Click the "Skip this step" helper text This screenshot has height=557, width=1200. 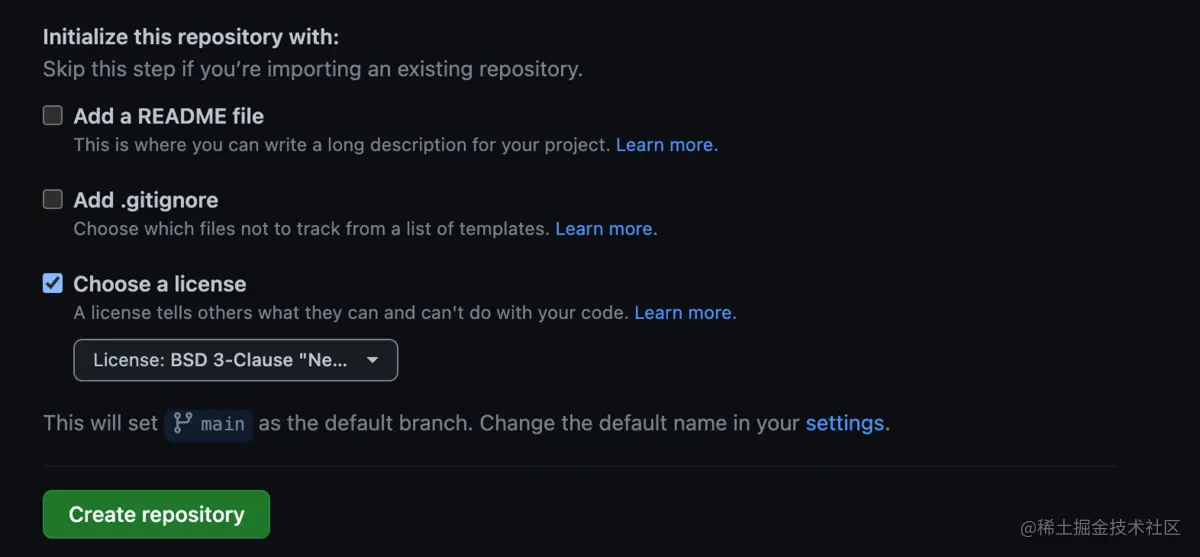pos(312,69)
